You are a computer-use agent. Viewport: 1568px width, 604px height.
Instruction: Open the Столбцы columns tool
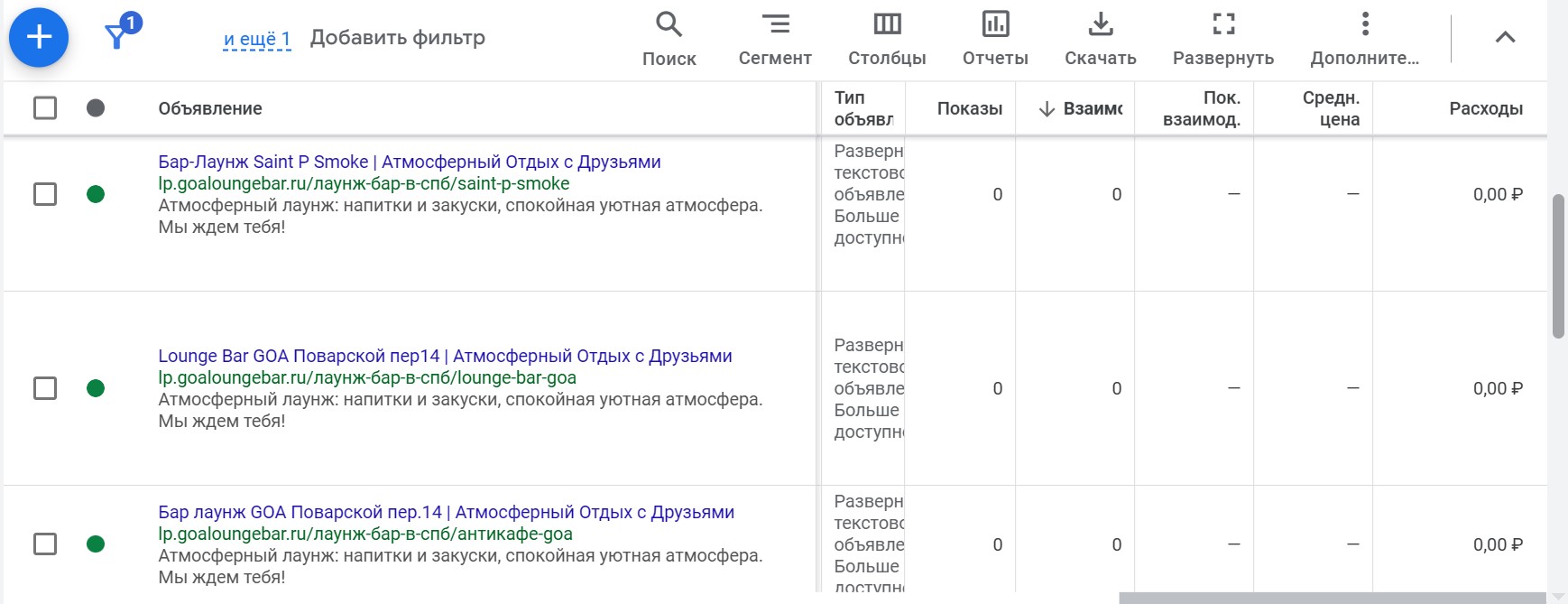[x=887, y=39]
